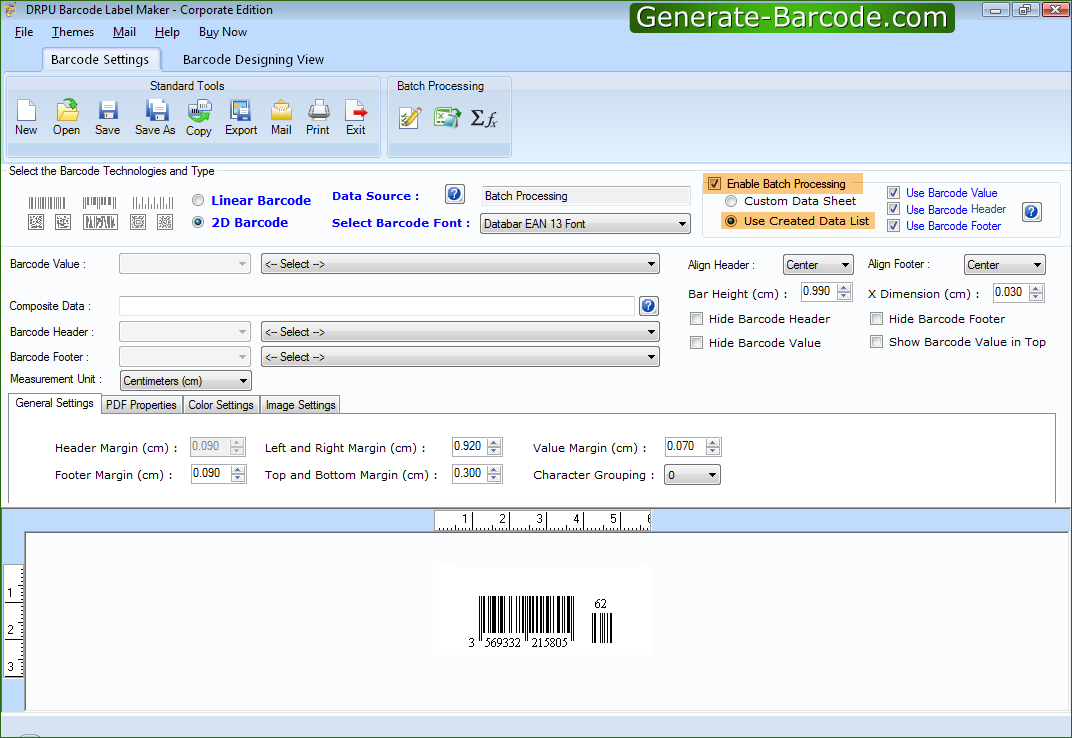Image resolution: width=1072 pixels, height=738 pixels.
Task: Disable the Enable Batch Processing checkbox
Action: (714, 184)
